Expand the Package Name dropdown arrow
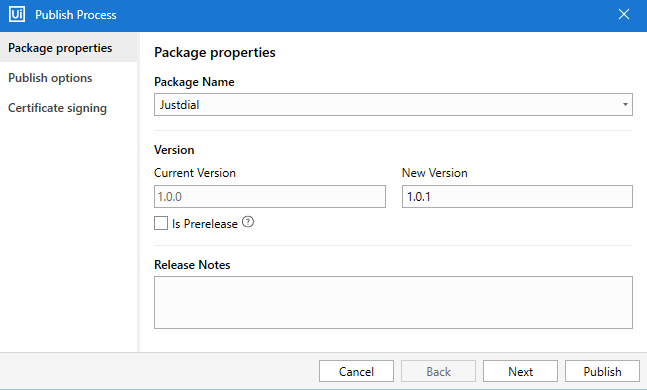 point(625,104)
